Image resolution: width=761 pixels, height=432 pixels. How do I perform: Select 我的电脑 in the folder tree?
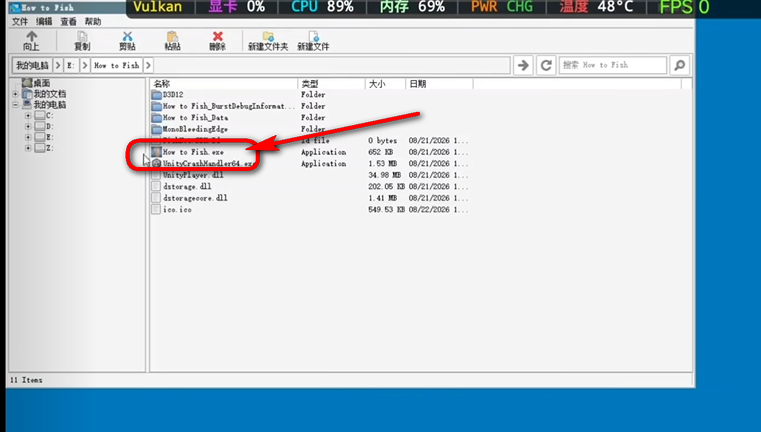tap(44, 105)
